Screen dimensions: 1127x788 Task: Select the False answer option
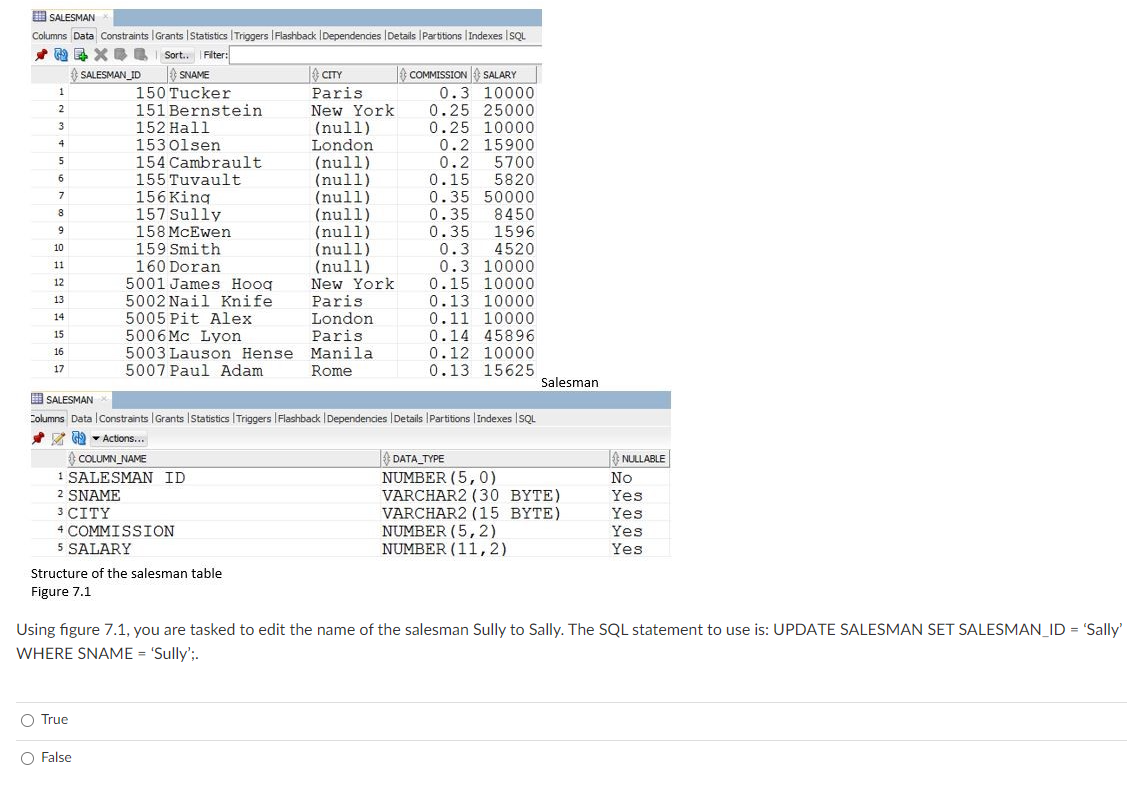tap(28, 757)
